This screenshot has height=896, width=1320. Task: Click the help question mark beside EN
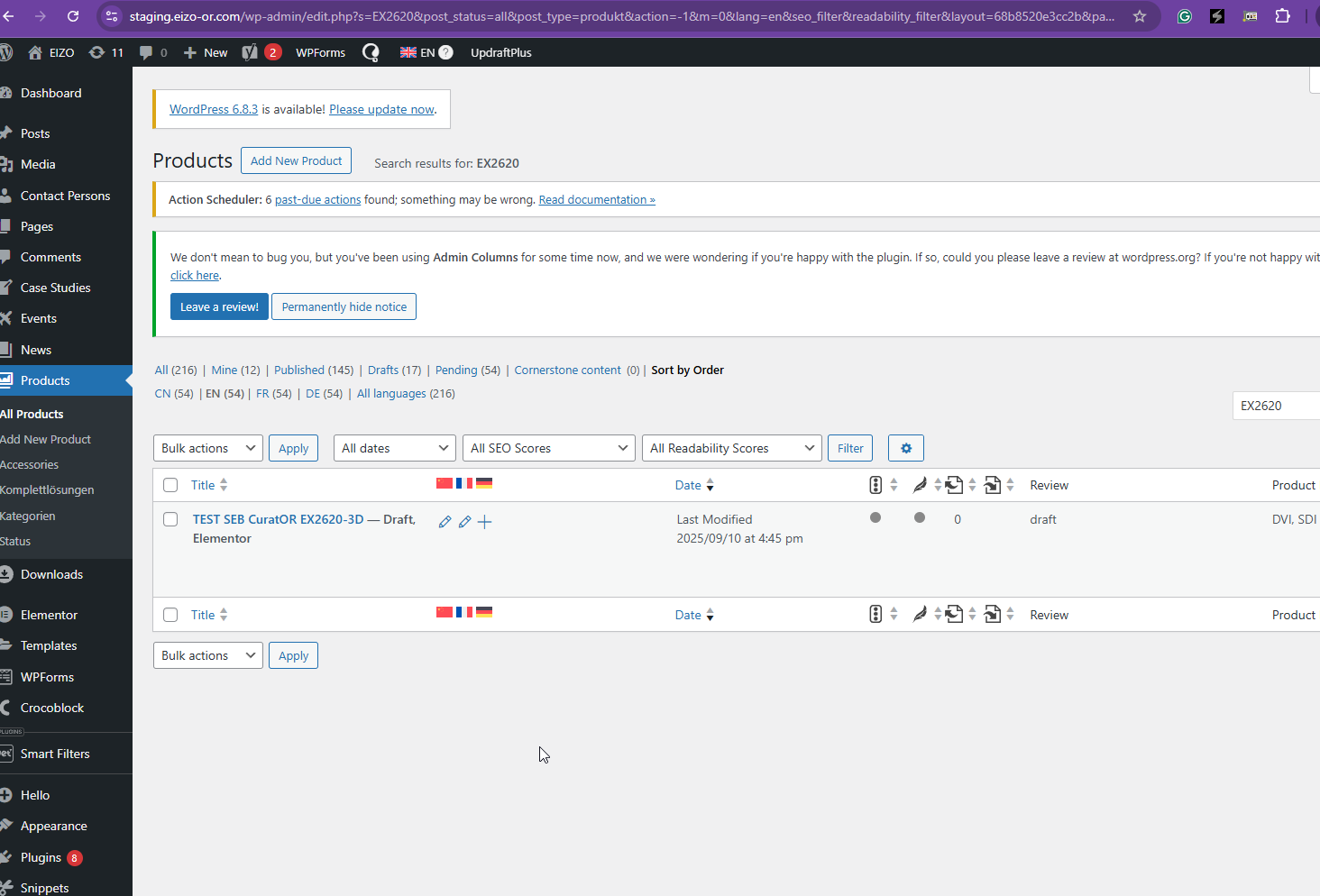[445, 52]
